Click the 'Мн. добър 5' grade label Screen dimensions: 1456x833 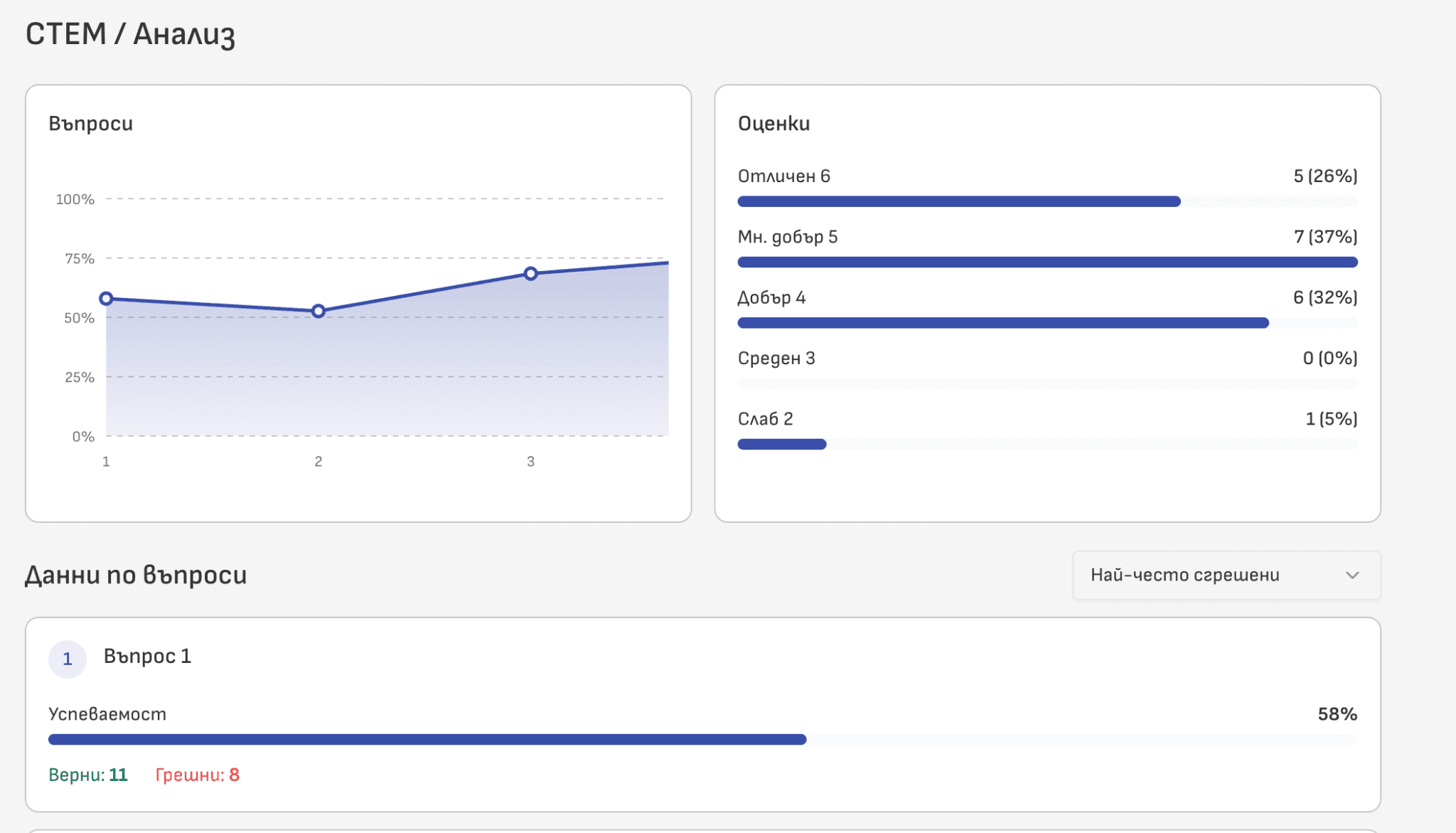[788, 237]
